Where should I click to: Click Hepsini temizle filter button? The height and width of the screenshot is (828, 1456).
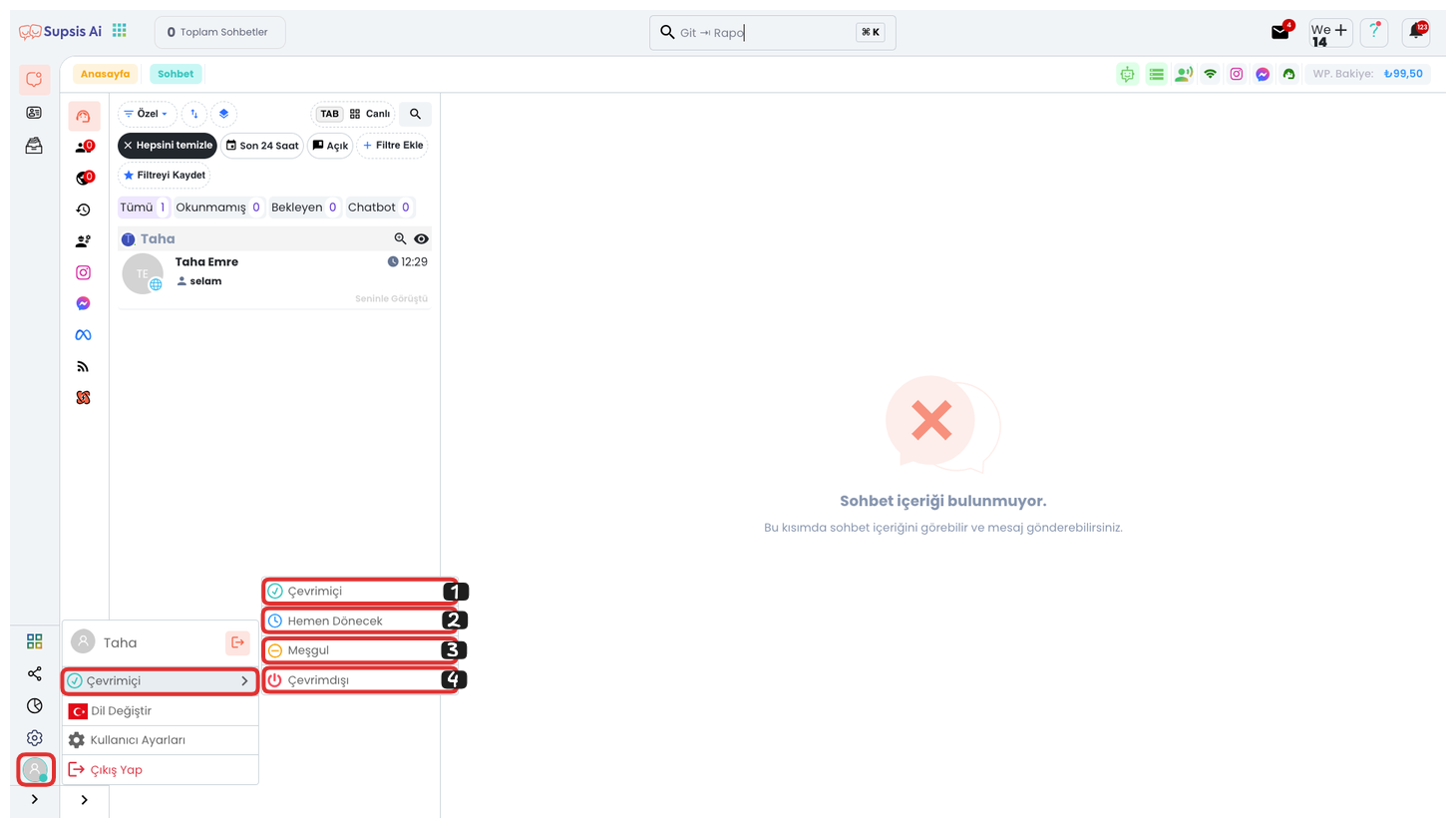(x=168, y=146)
